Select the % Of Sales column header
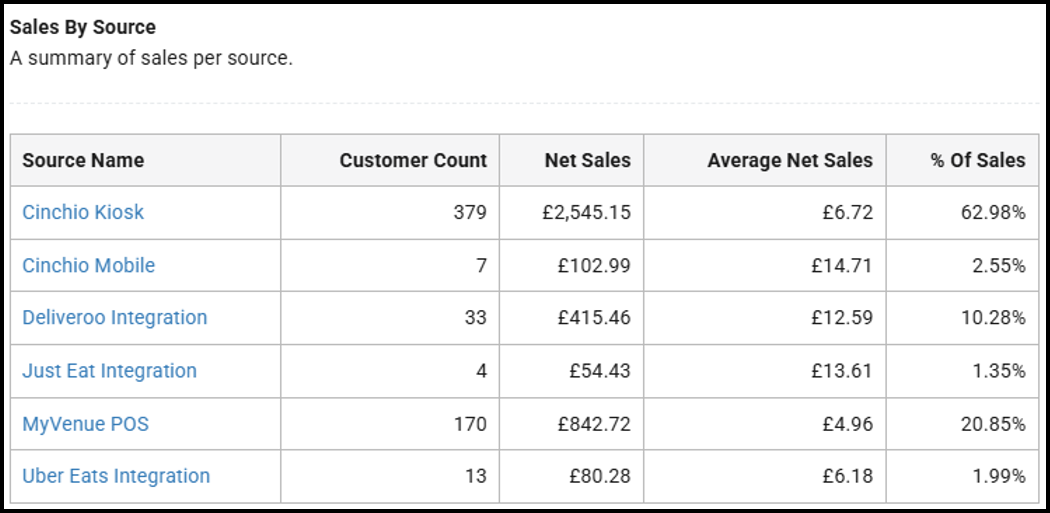 (977, 160)
